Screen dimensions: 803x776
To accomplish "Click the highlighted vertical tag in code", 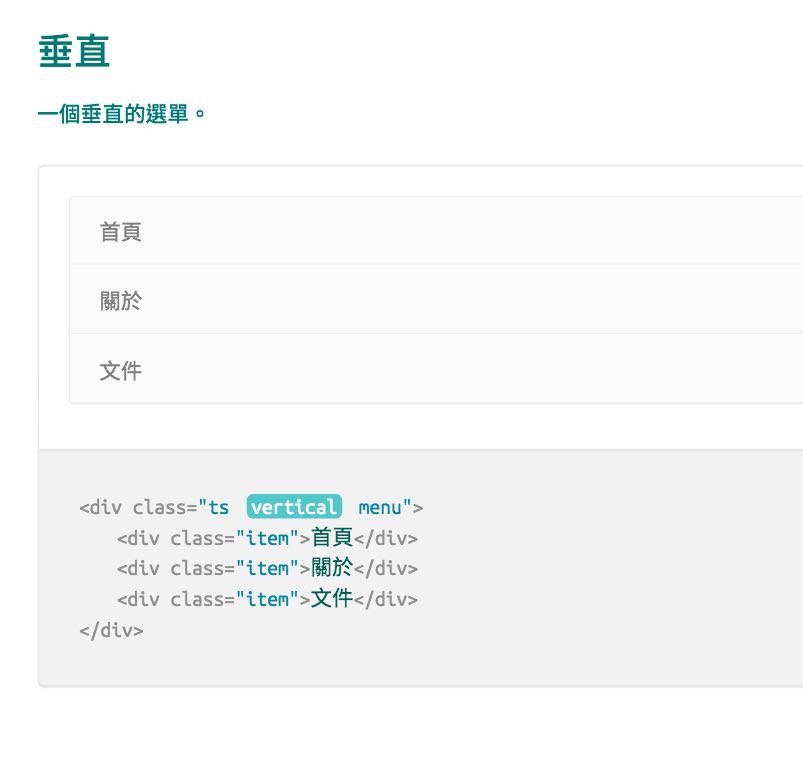I will click(x=294, y=507).
